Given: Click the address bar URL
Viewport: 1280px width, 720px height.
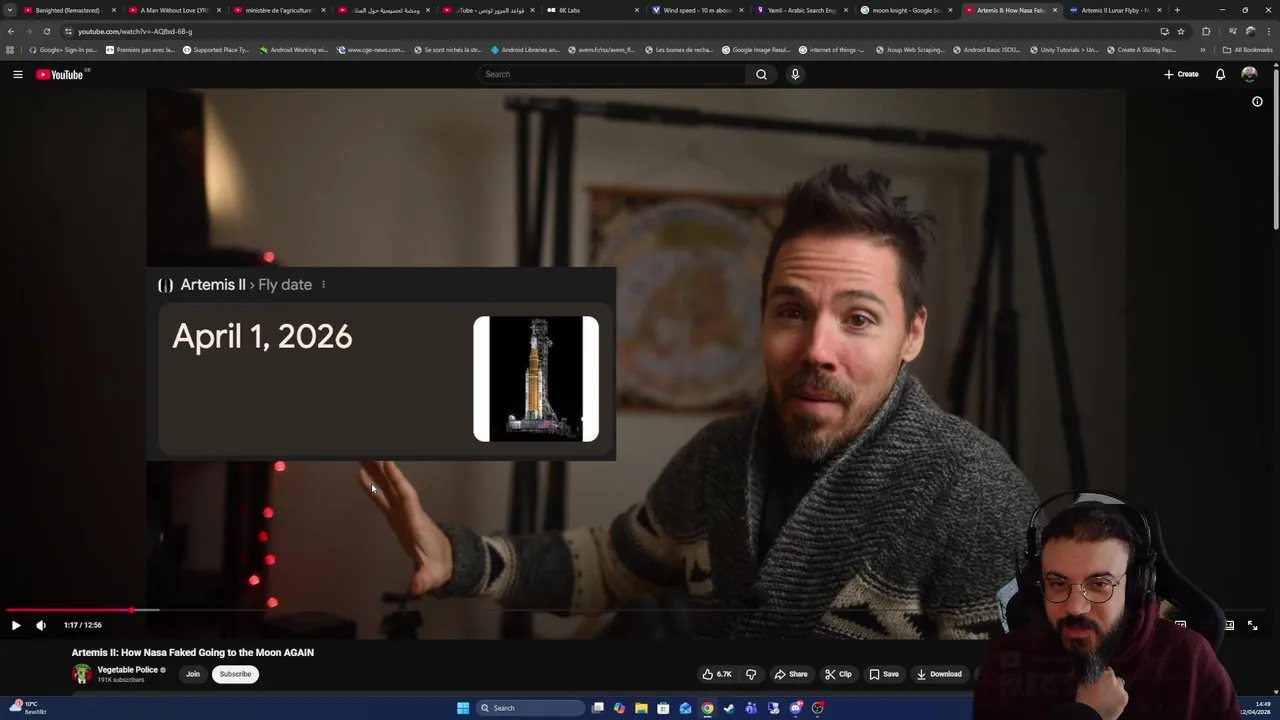Looking at the screenshot, I should pyautogui.click(x=135, y=31).
